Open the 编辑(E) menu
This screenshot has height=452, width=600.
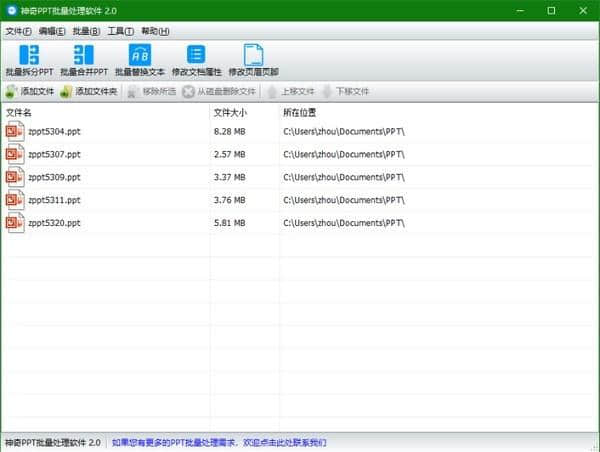coord(52,31)
